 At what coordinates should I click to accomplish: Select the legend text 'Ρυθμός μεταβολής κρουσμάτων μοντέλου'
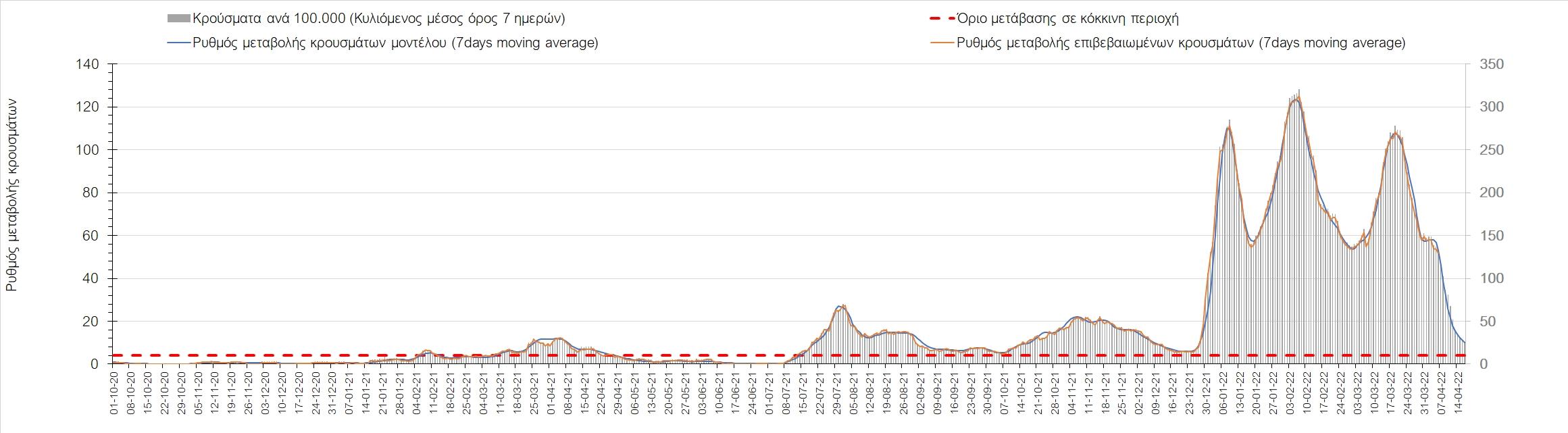(x=395, y=43)
